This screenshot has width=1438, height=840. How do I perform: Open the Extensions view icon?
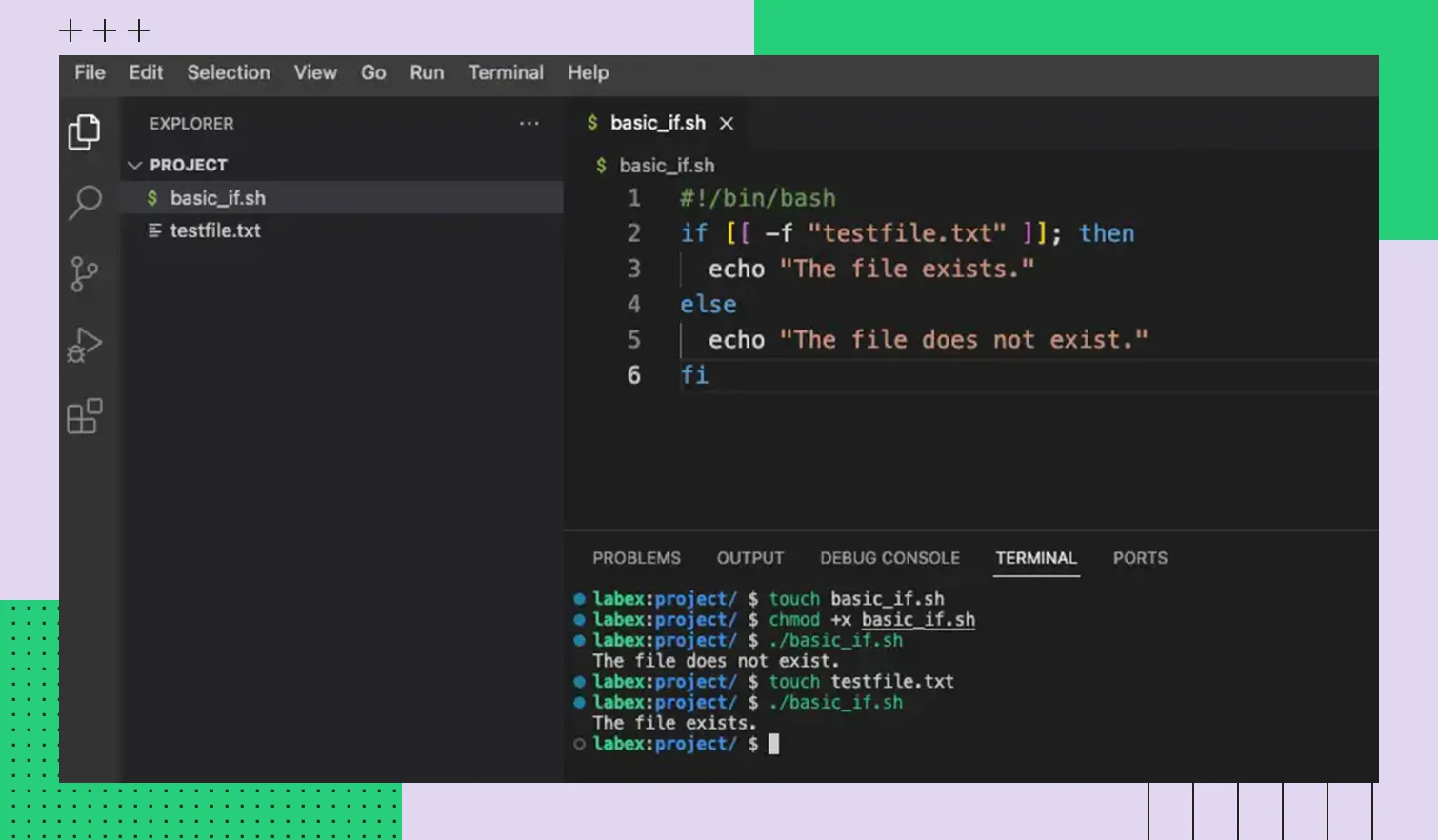tap(84, 416)
